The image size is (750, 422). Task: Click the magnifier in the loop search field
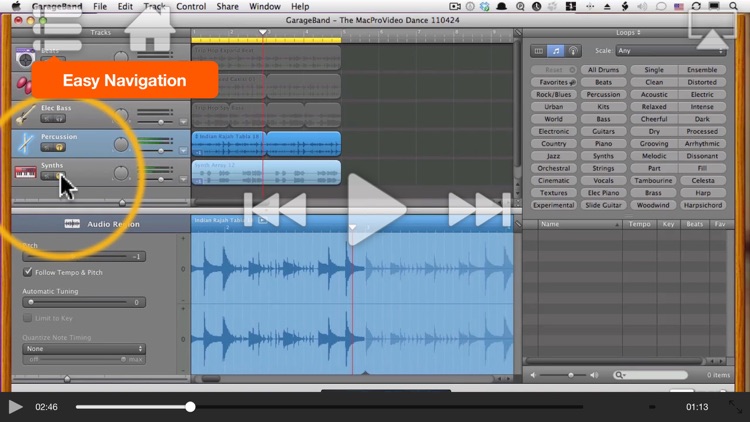619,375
